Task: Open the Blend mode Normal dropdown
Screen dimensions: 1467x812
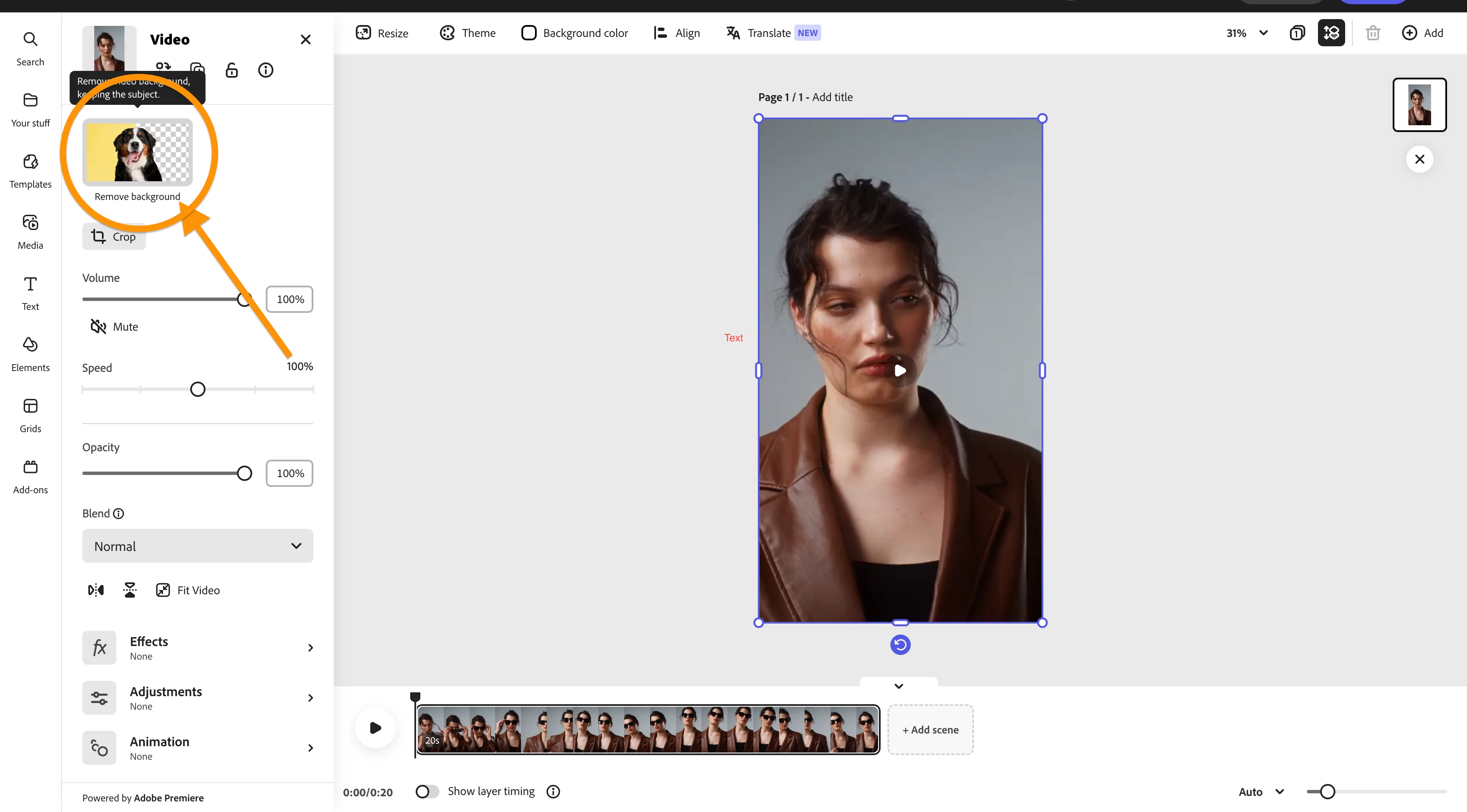Action: click(197, 545)
